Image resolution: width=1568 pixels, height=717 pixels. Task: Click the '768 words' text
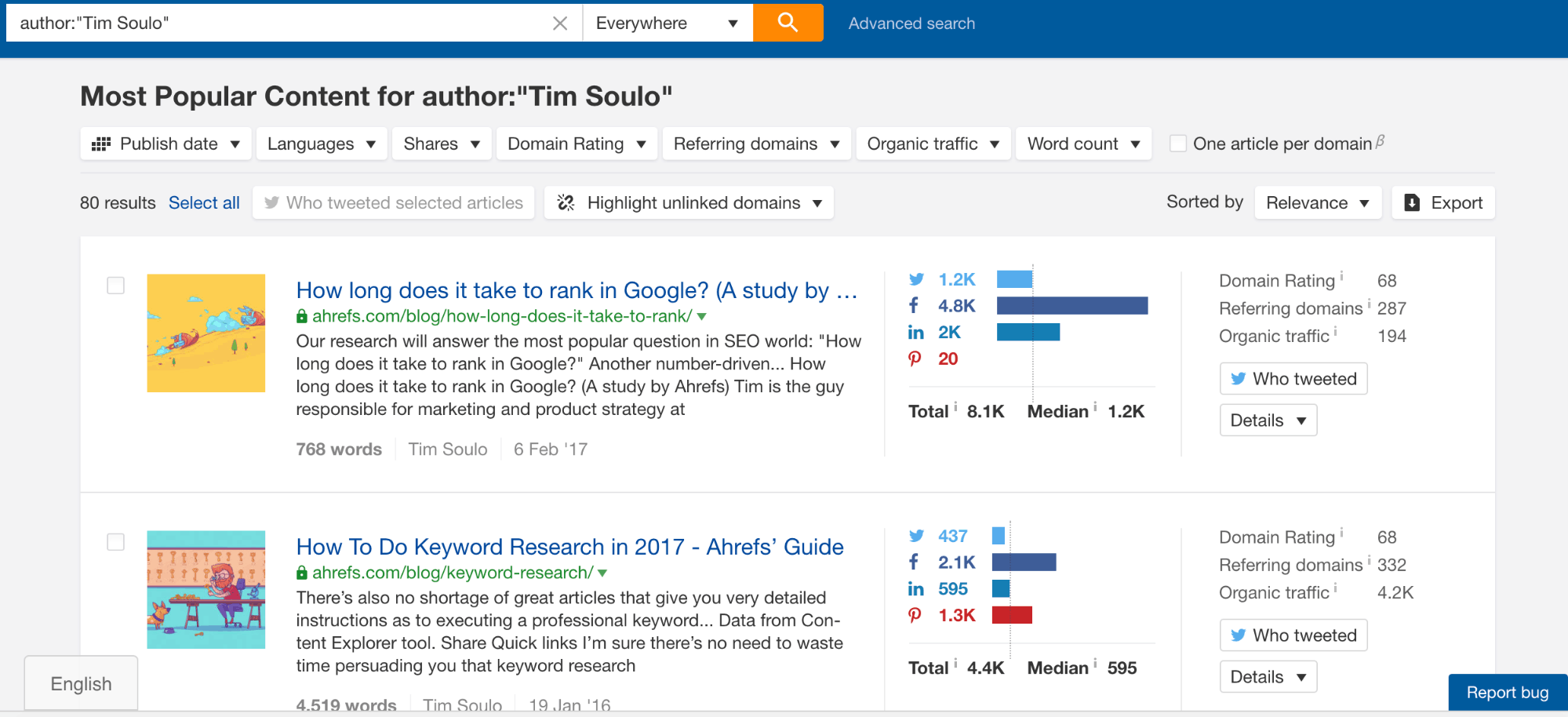click(x=339, y=449)
